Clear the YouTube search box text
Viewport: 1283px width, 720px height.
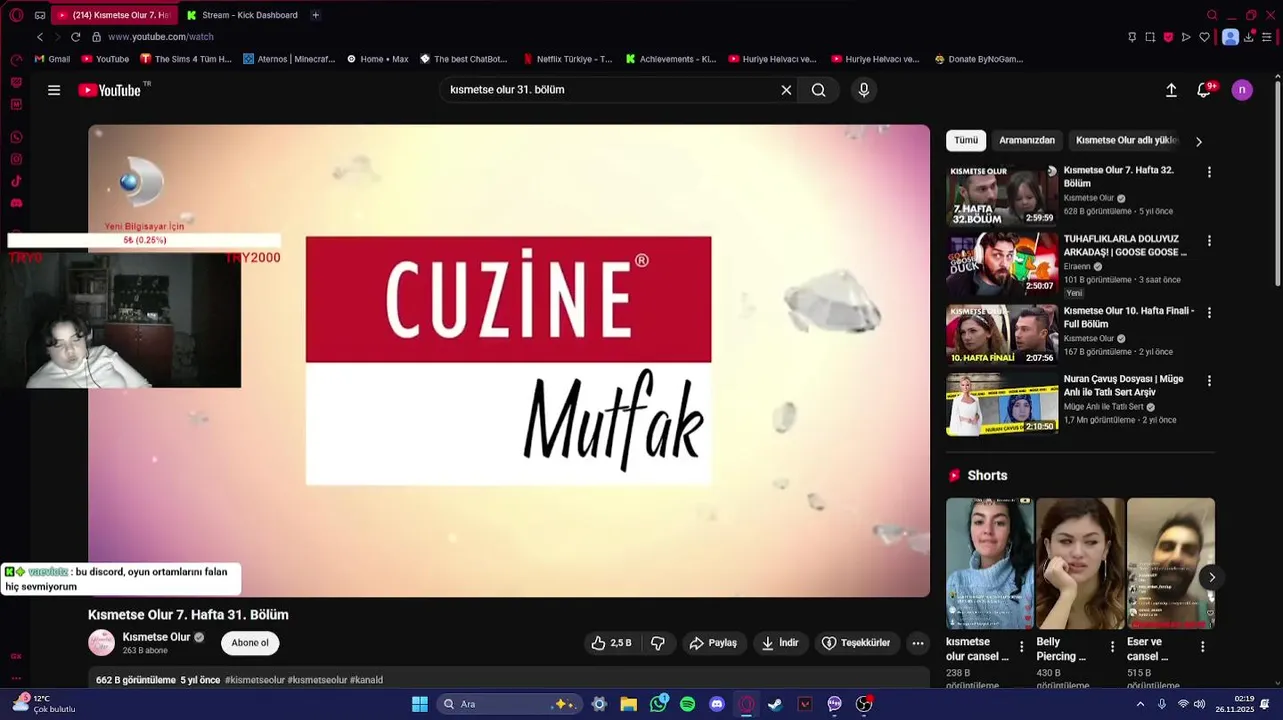coord(786,90)
